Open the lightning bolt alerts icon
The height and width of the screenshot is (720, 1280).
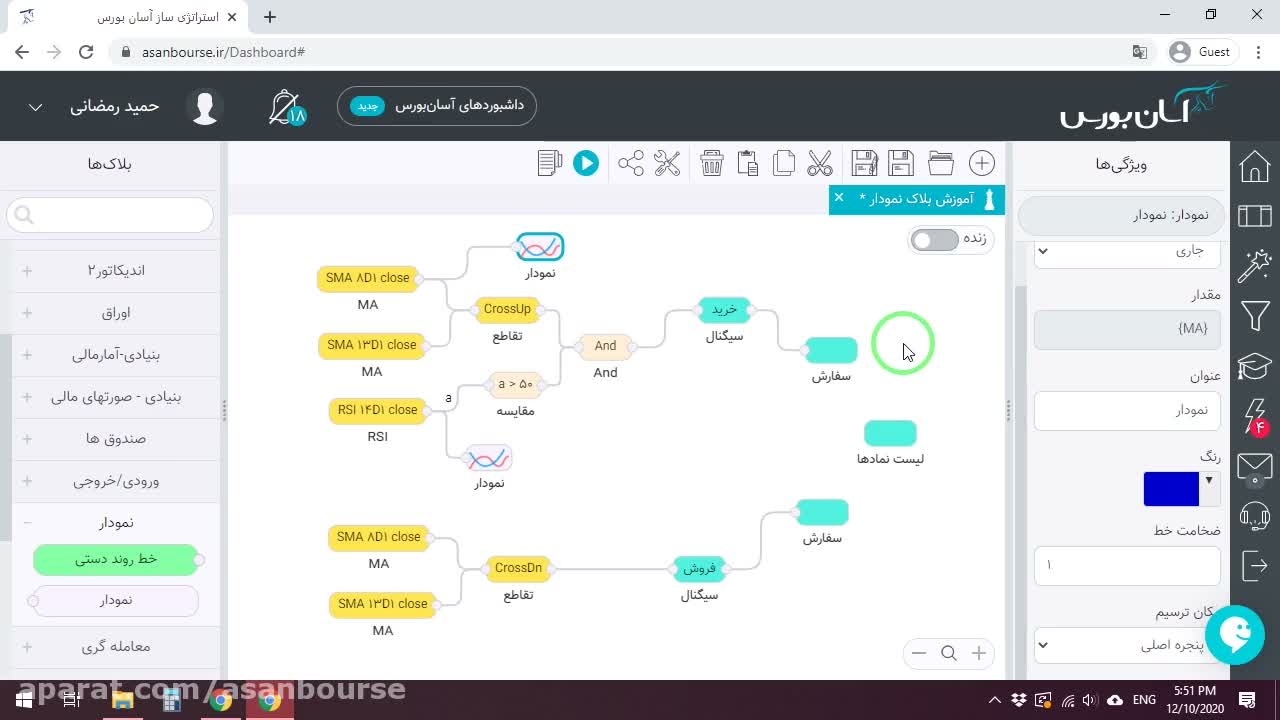[x=1257, y=416]
